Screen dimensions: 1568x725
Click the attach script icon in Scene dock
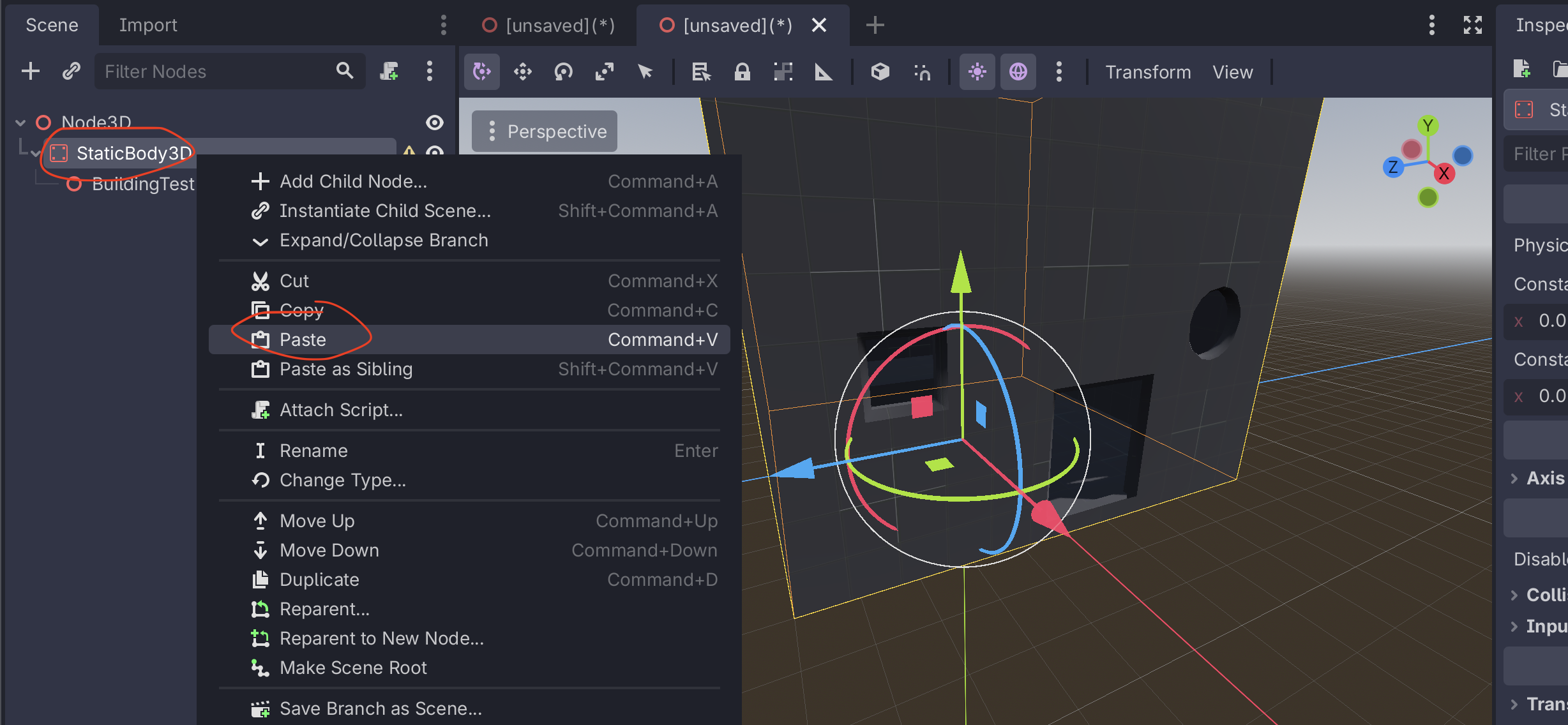(x=389, y=71)
